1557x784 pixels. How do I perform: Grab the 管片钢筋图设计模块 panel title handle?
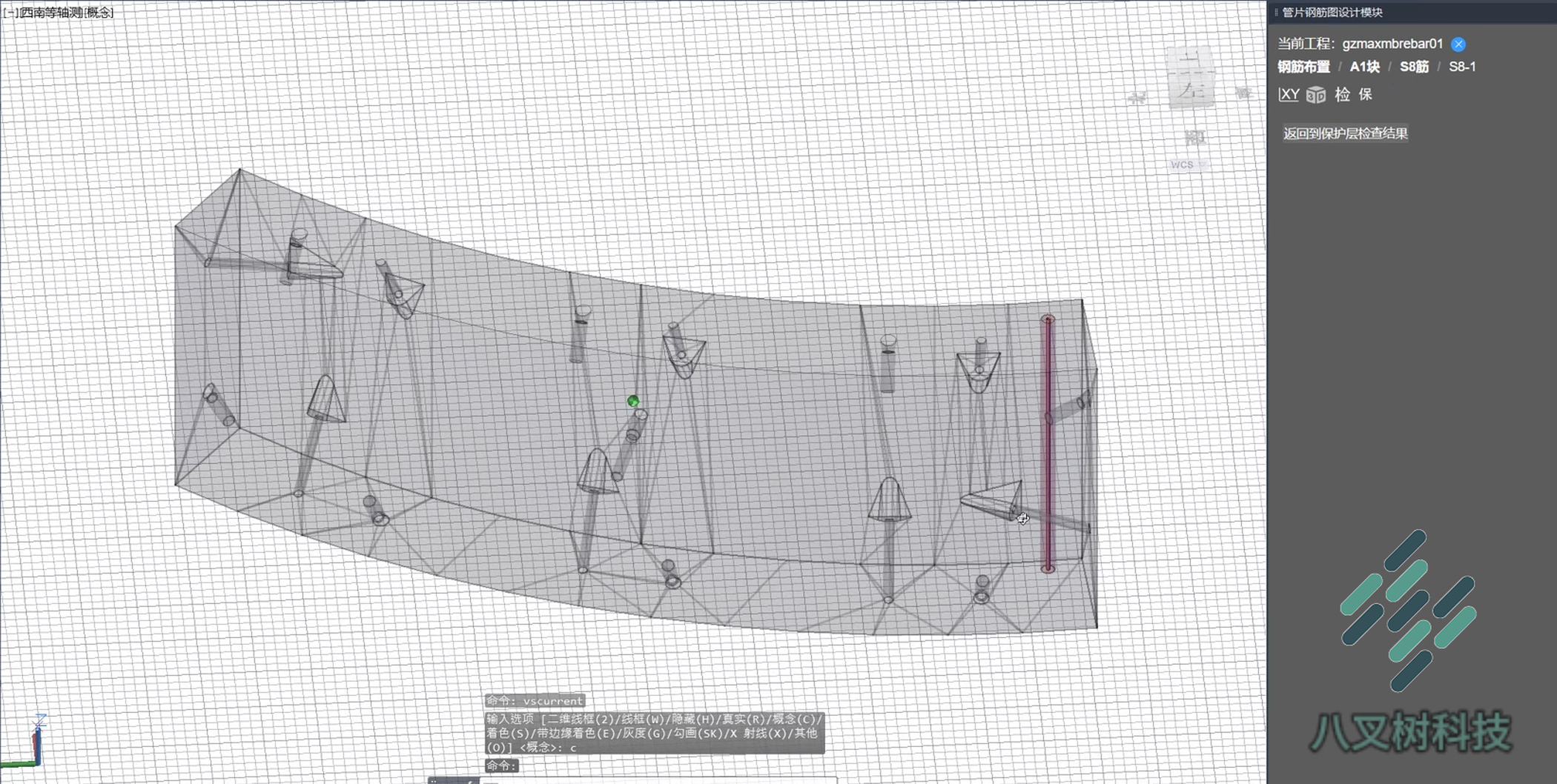(x=1332, y=13)
